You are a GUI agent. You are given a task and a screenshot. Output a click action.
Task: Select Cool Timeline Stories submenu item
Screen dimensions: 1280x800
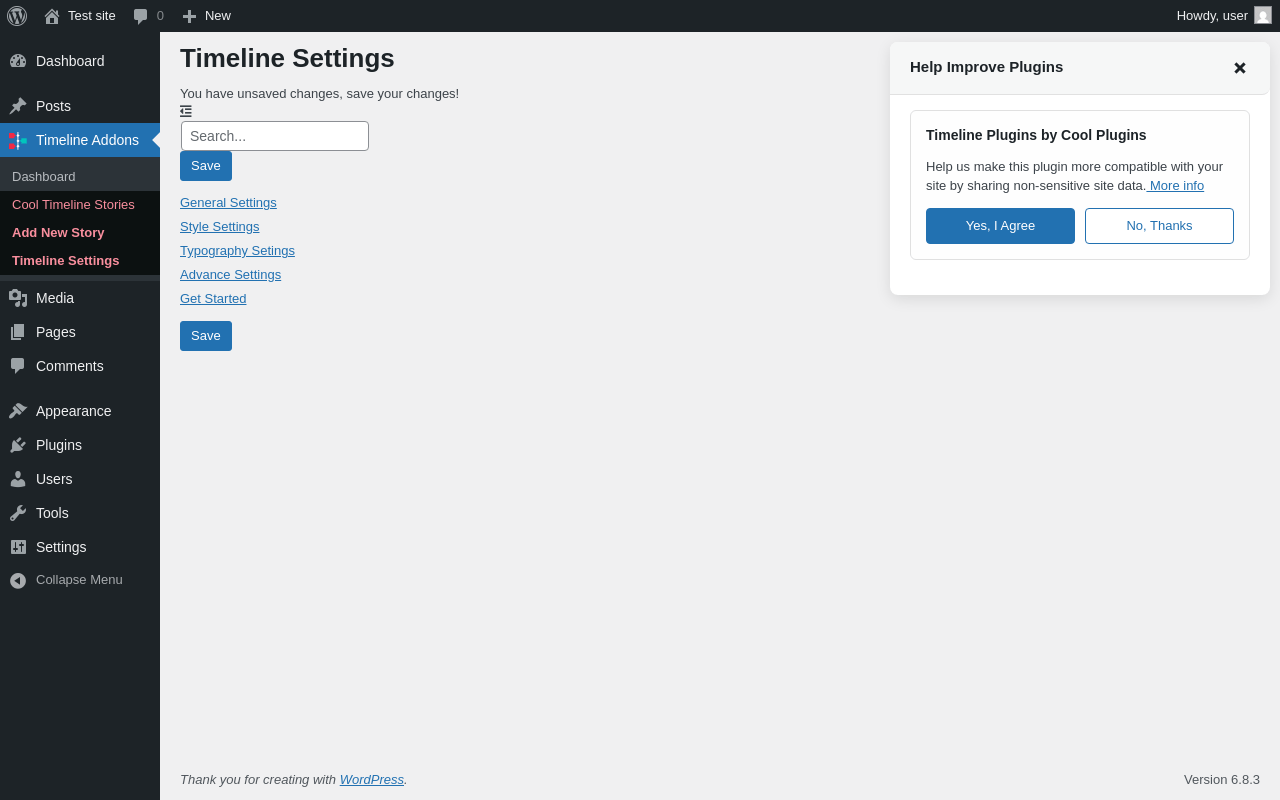(x=73, y=205)
